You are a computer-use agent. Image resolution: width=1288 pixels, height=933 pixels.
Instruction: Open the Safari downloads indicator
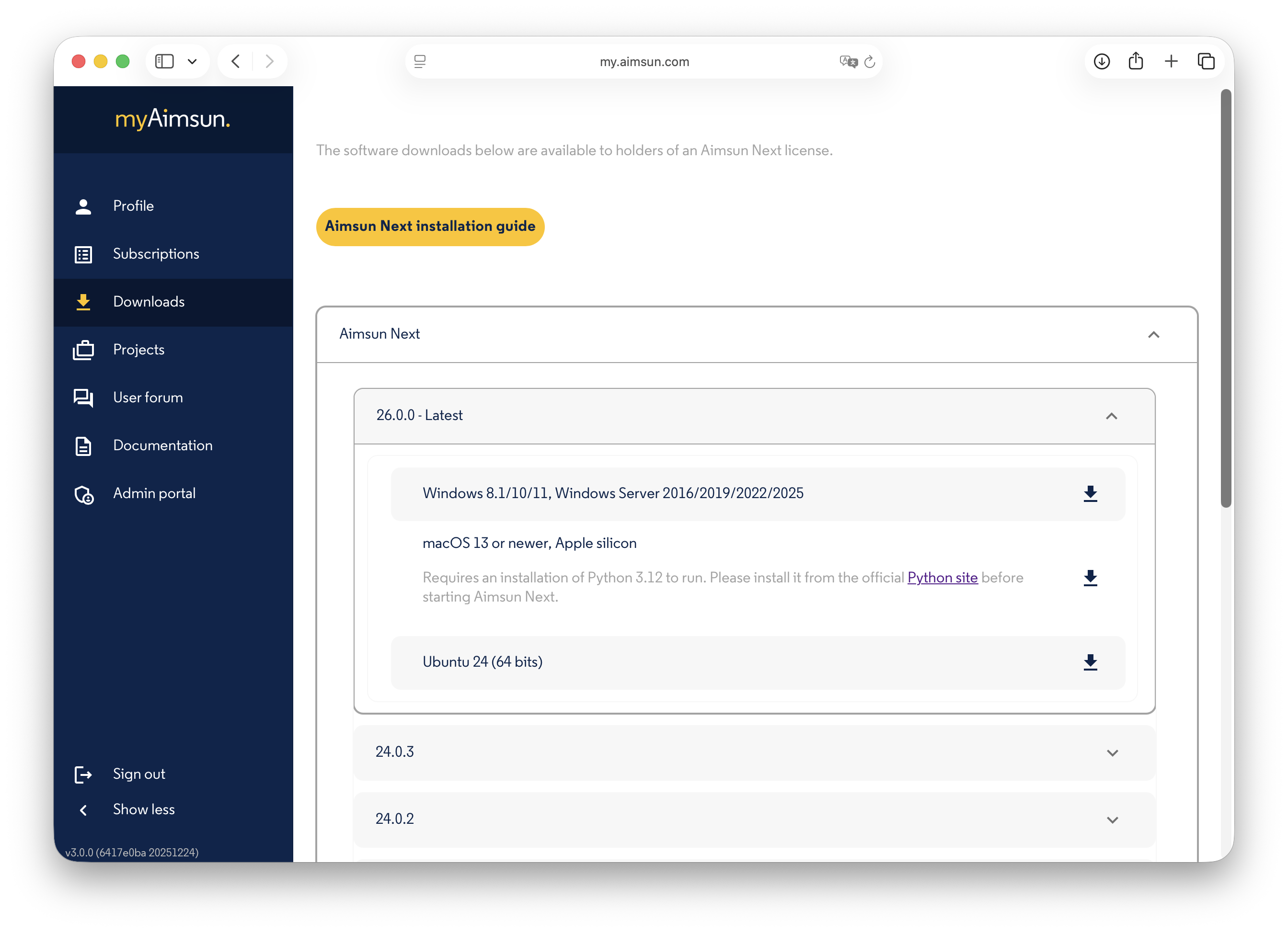pyautogui.click(x=1101, y=61)
